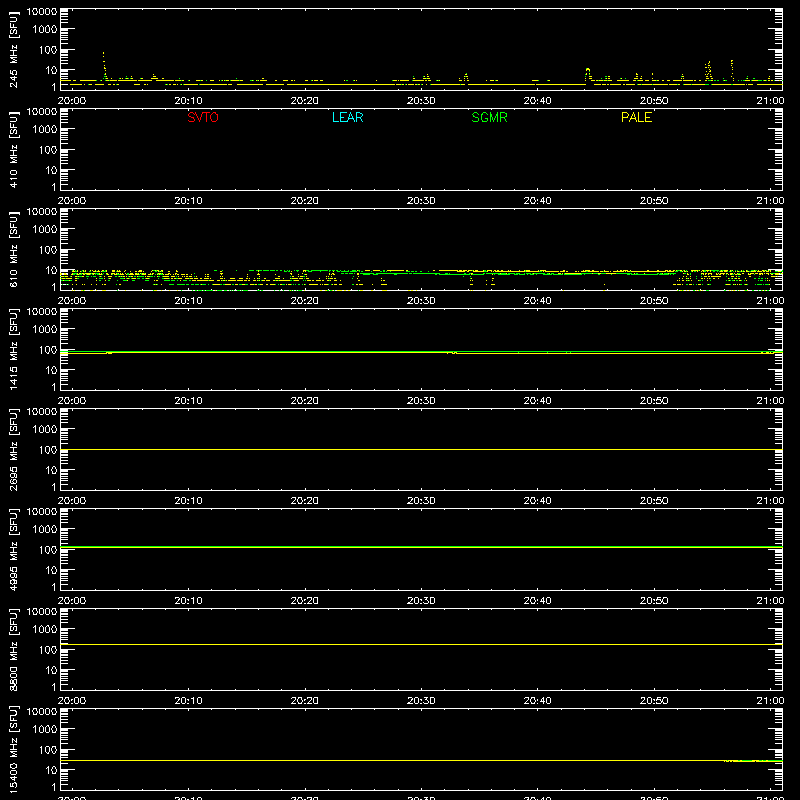Click 20:40 tick label under 4995 MHz panel
This screenshot has width=800, height=800.
tap(537, 601)
